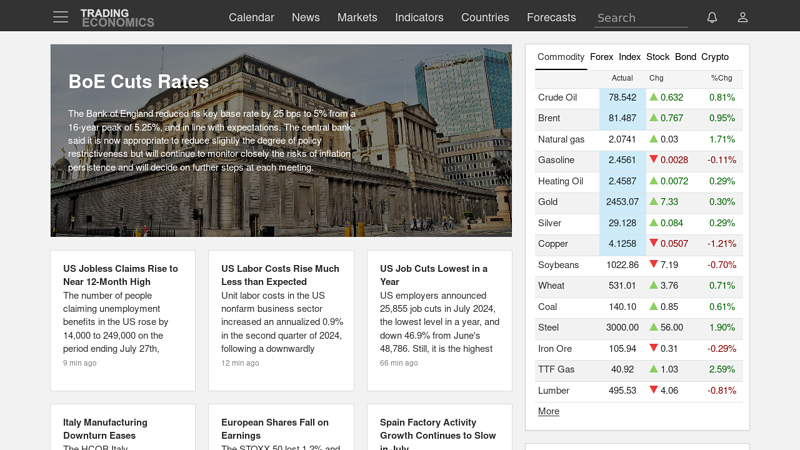Open the Silver commodity link
Screen dimensions: 800x450
pos(549,222)
